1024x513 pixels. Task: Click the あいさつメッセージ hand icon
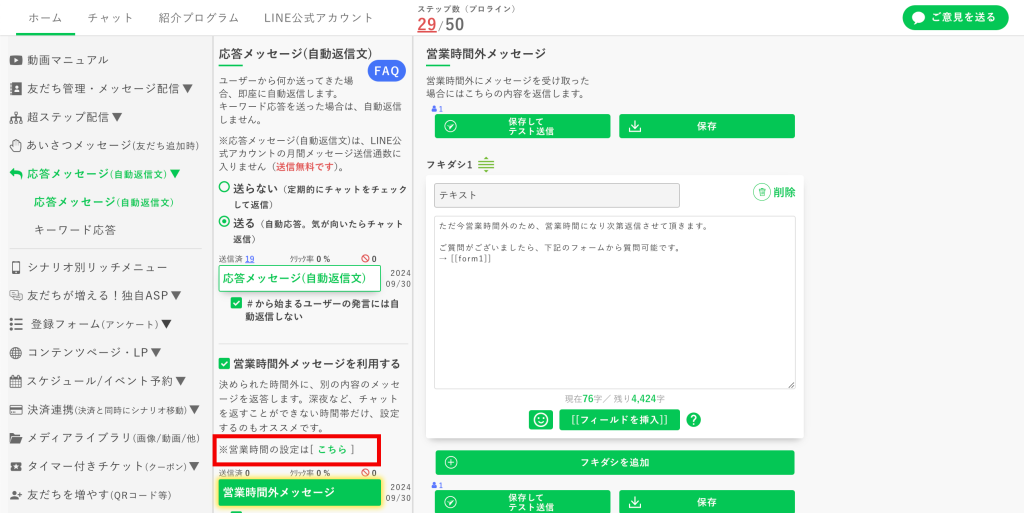click(x=16, y=146)
